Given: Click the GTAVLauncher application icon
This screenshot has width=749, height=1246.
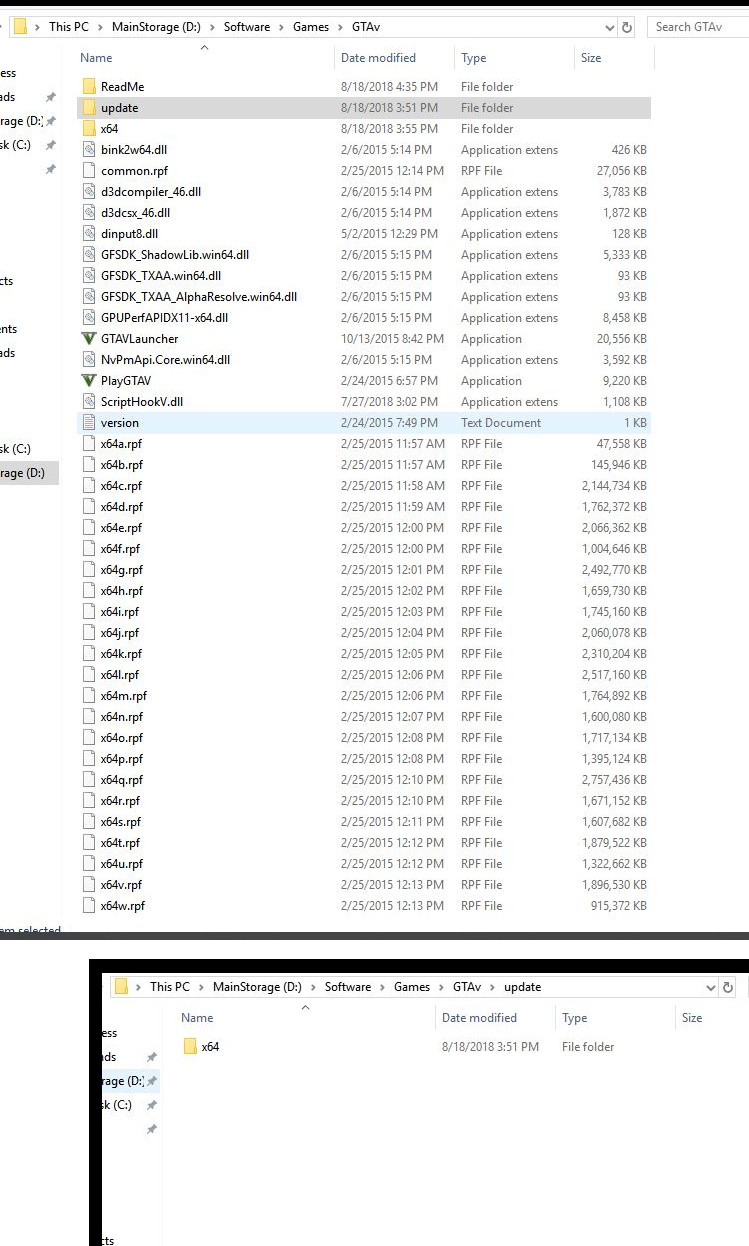Looking at the screenshot, I should point(89,339).
